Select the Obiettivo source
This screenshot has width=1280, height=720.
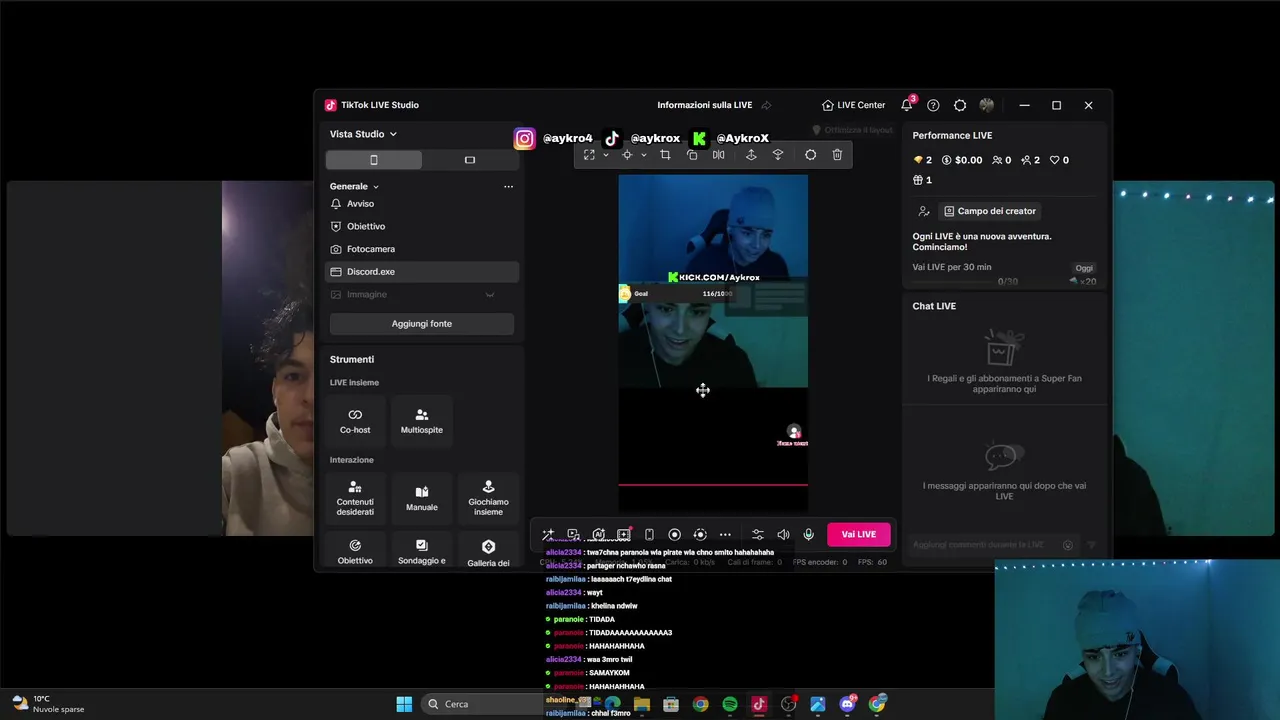coord(422,227)
